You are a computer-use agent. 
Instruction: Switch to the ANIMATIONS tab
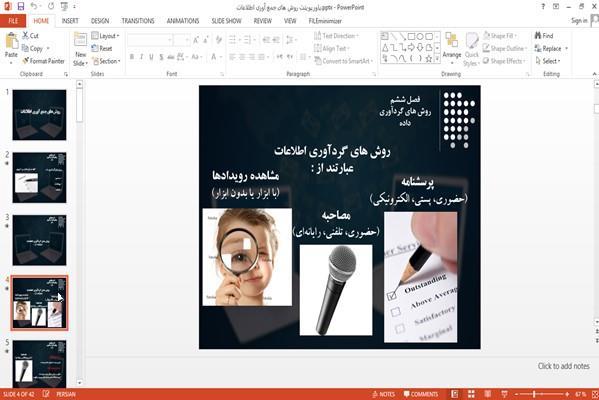click(x=183, y=21)
